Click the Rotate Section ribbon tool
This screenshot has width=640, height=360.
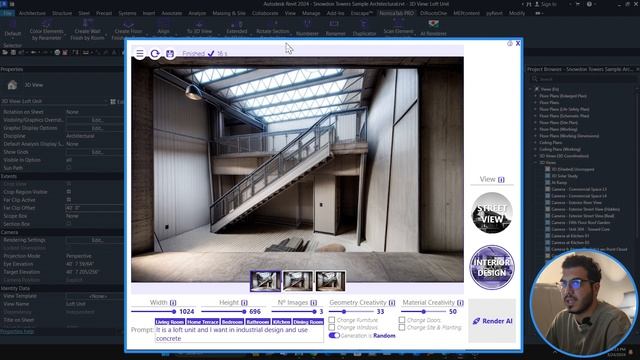coord(273,27)
